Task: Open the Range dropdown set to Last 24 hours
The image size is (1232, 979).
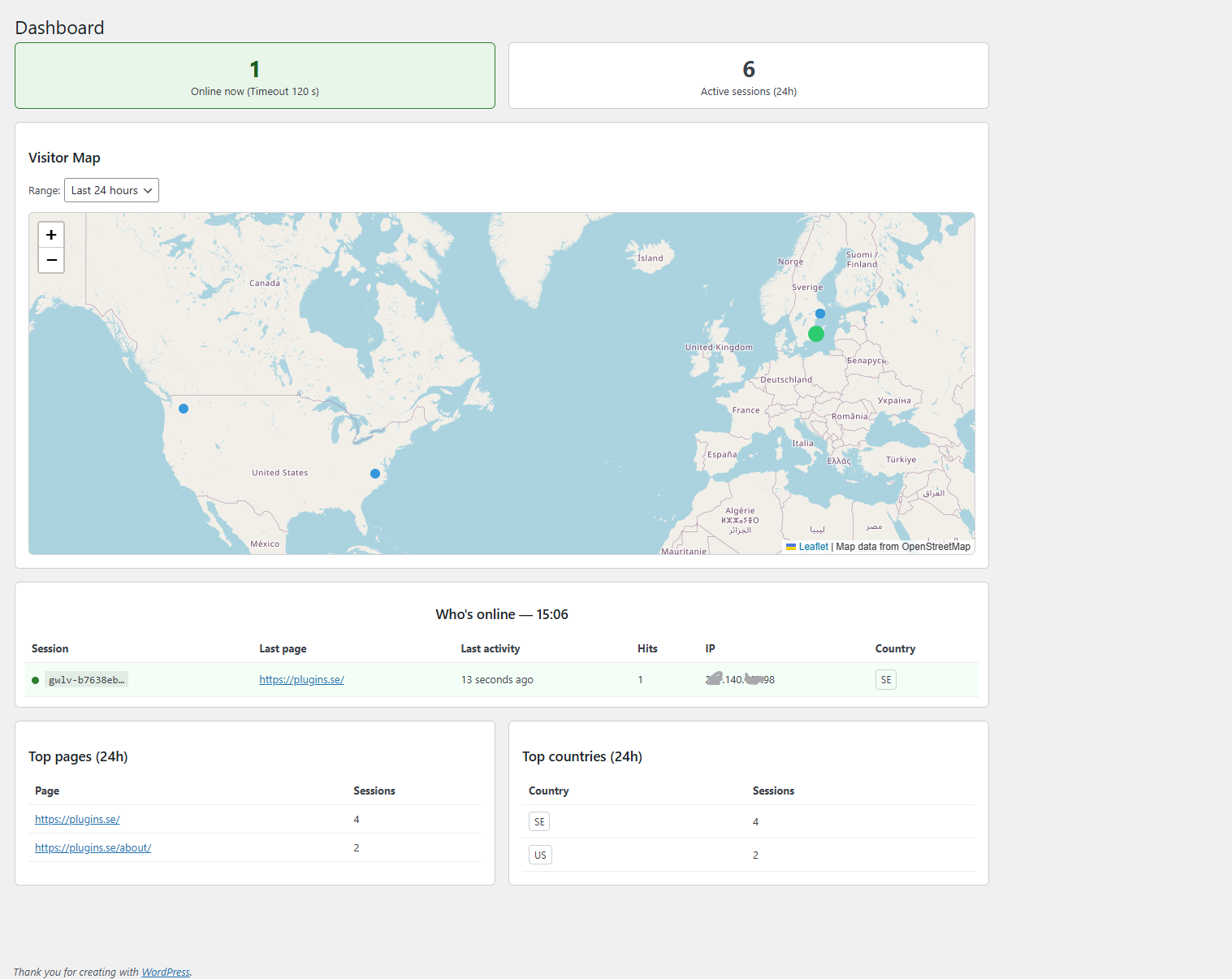Action: pyautogui.click(x=111, y=190)
